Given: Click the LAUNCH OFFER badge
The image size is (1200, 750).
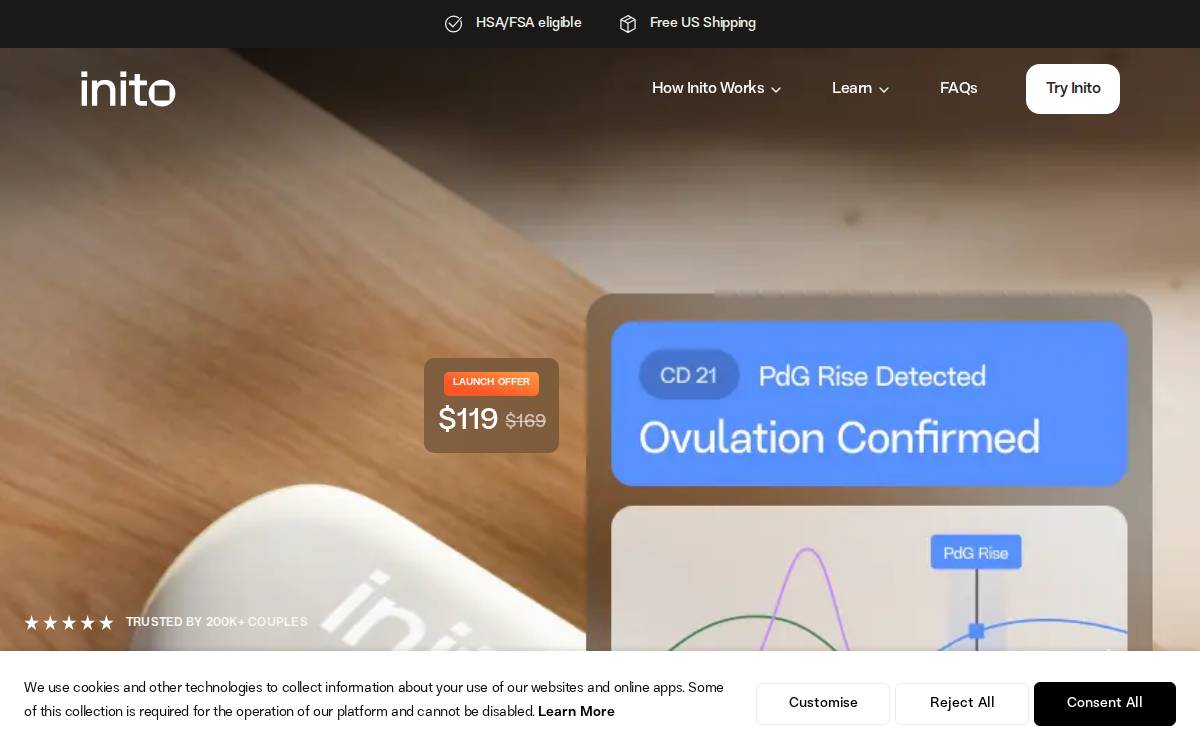Looking at the screenshot, I should (x=491, y=383).
